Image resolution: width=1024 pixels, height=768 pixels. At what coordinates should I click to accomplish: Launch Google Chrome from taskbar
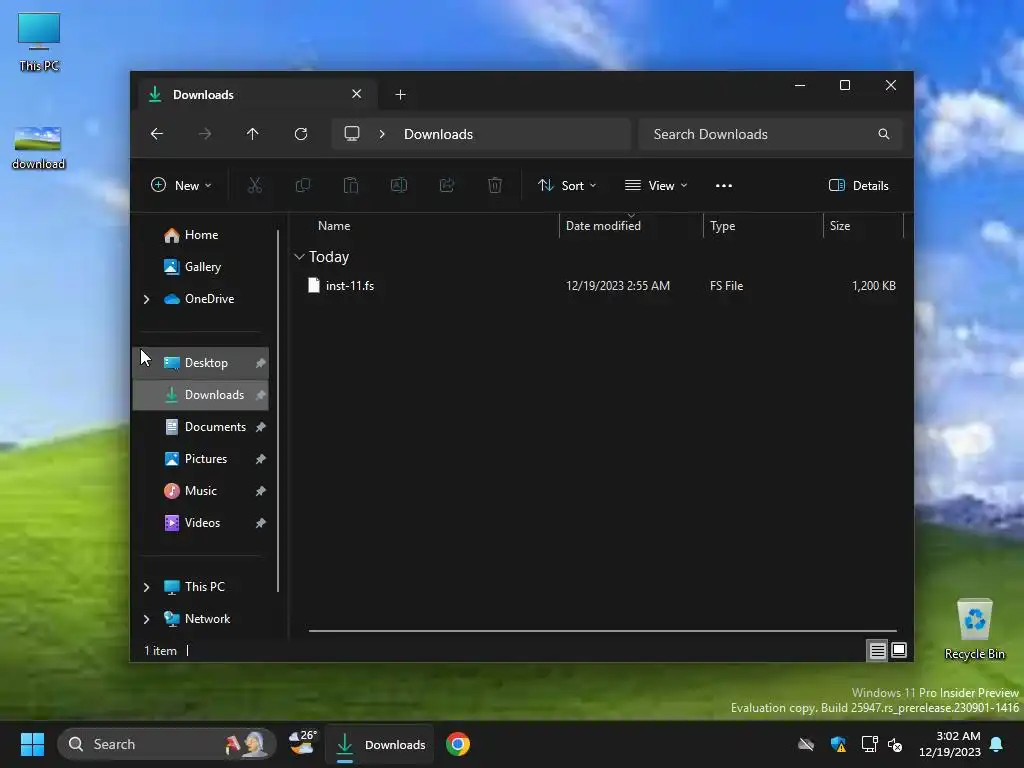coord(458,744)
